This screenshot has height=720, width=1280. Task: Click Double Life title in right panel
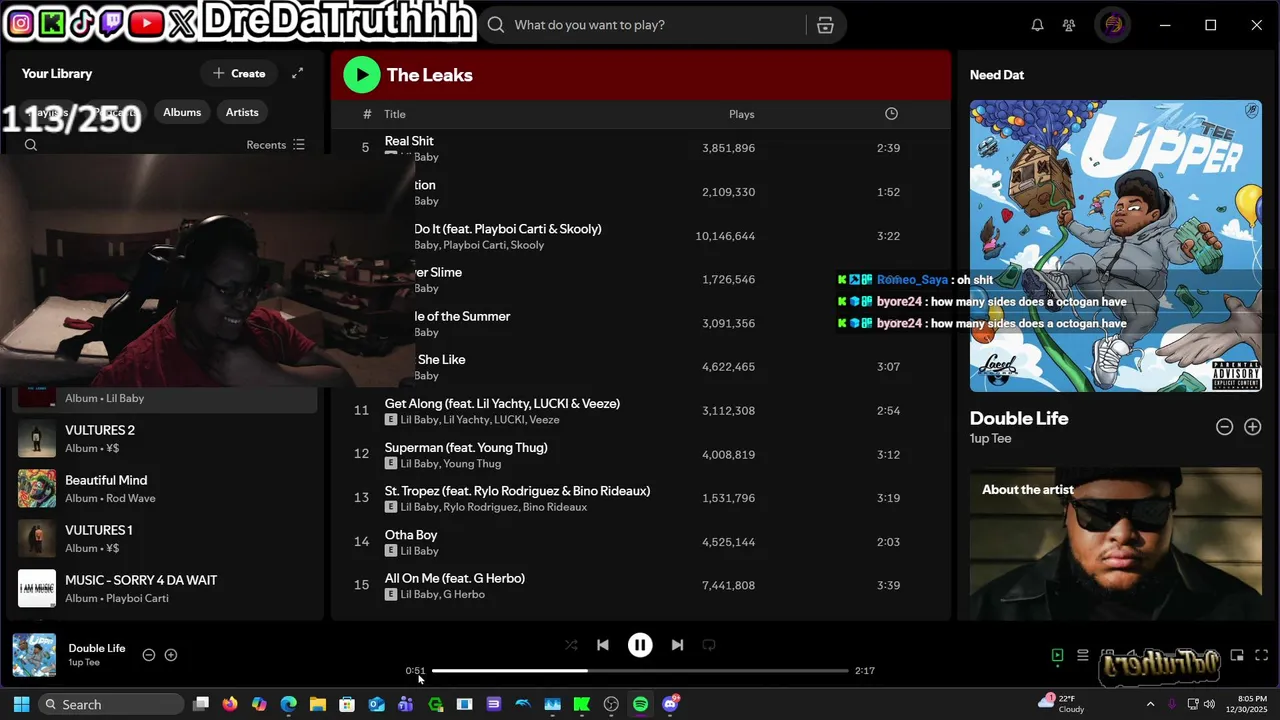[x=1019, y=418]
